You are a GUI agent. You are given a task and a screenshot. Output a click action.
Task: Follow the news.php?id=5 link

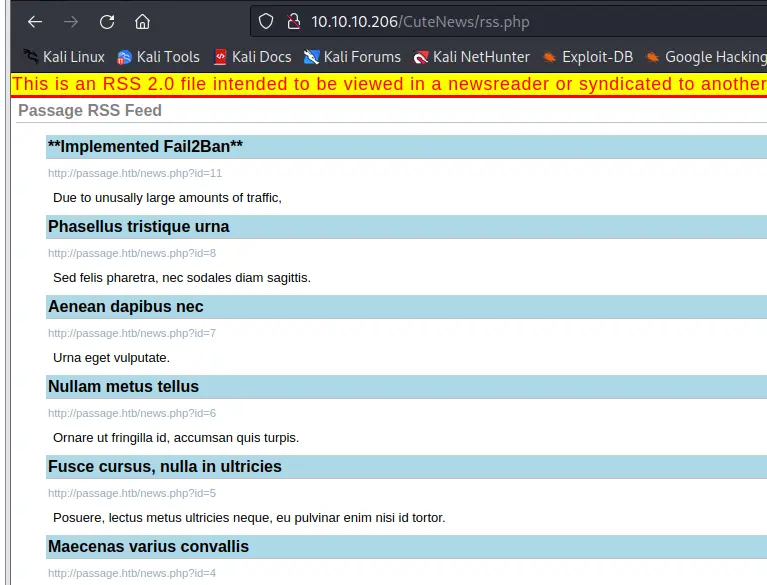point(132,493)
